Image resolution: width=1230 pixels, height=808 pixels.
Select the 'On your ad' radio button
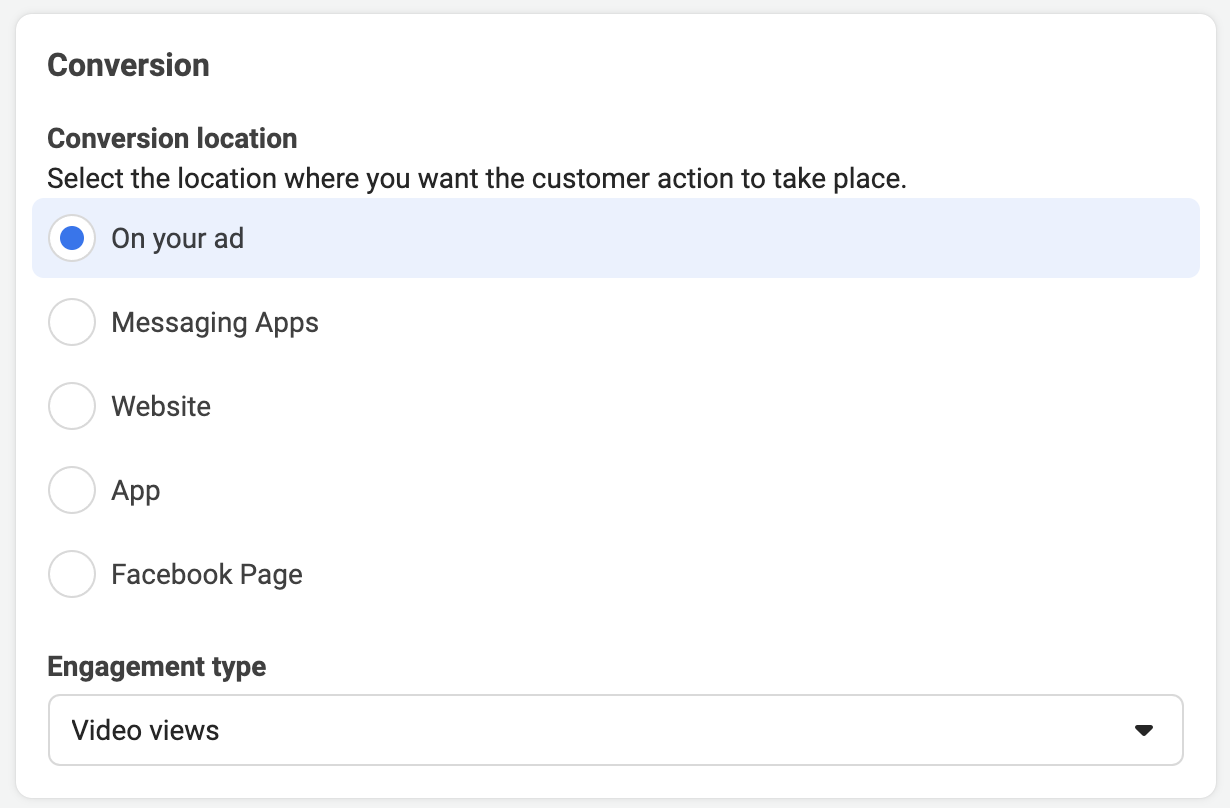point(71,239)
